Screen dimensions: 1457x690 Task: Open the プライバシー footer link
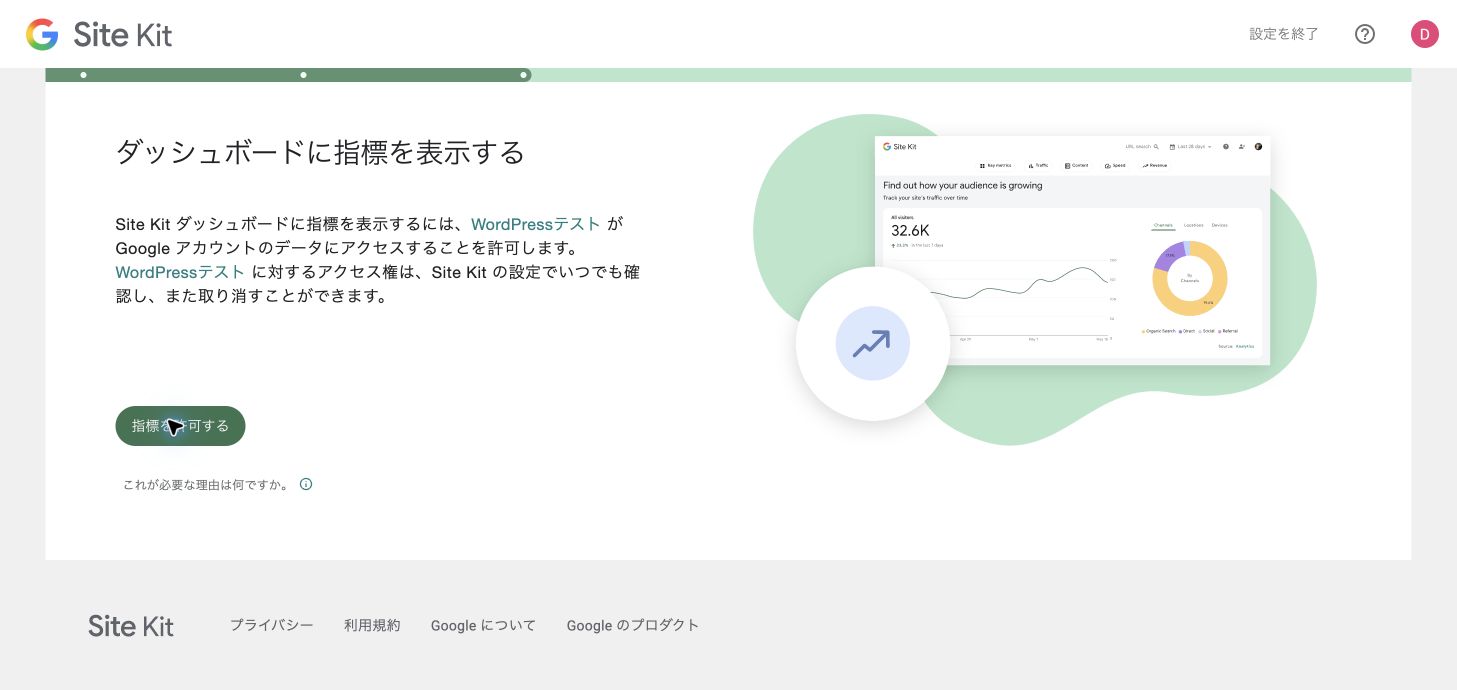(272, 625)
